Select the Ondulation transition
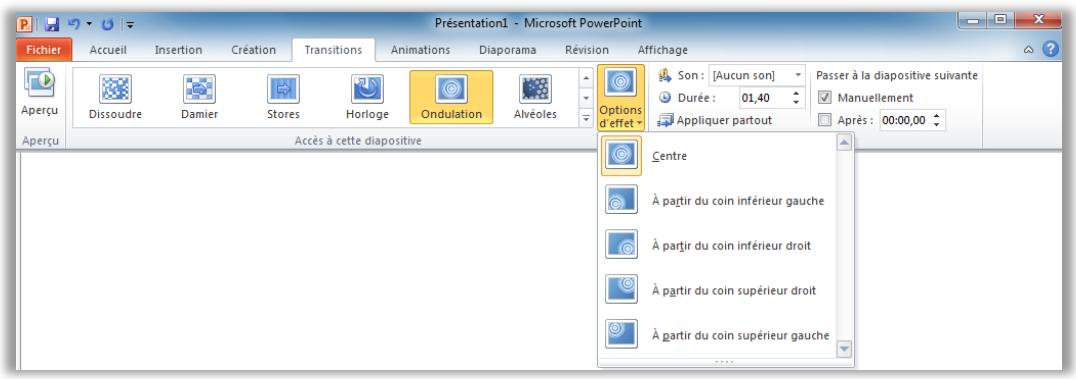 click(x=451, y=97)
